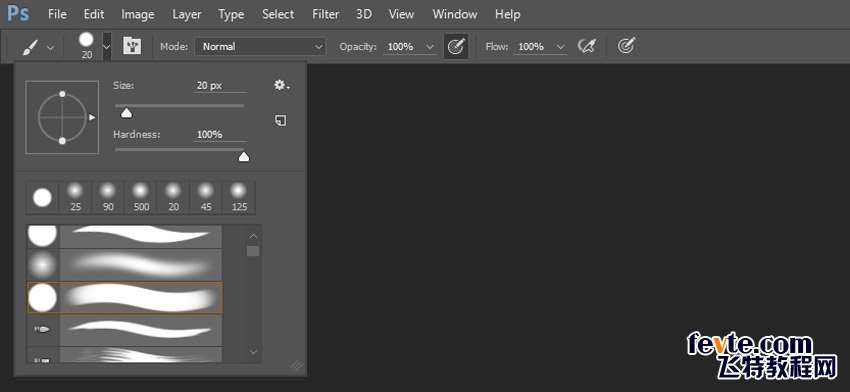Expand the Opacity slider arrow

tap(430, 47)
